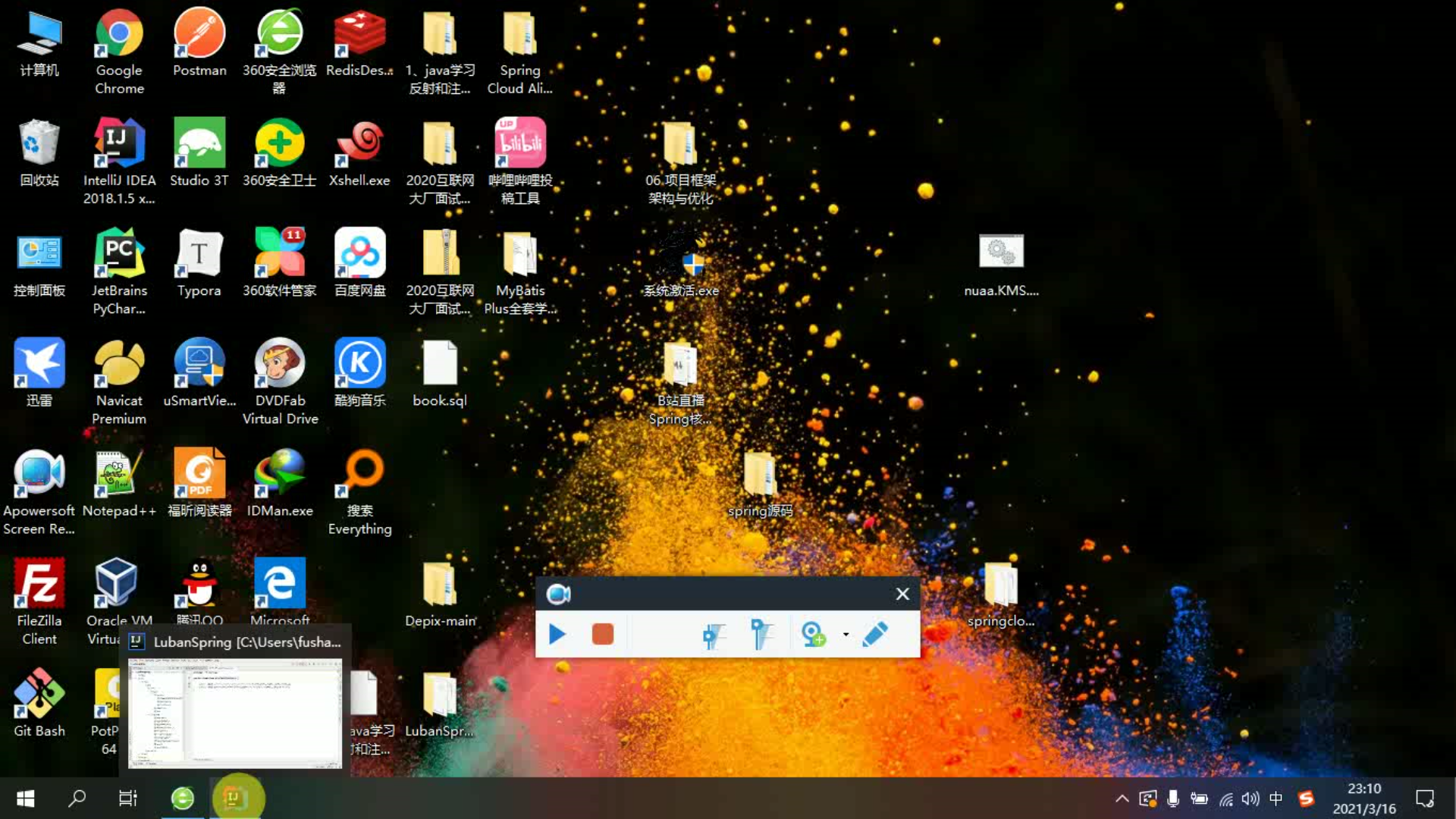
Task: Select the blue pencil annotation tool
Action: (x=875, y=634)
